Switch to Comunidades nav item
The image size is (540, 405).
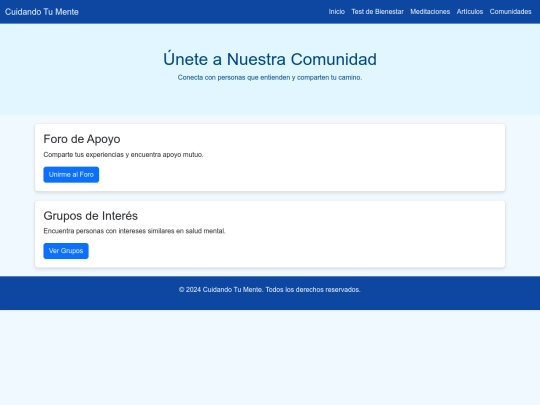510,12
